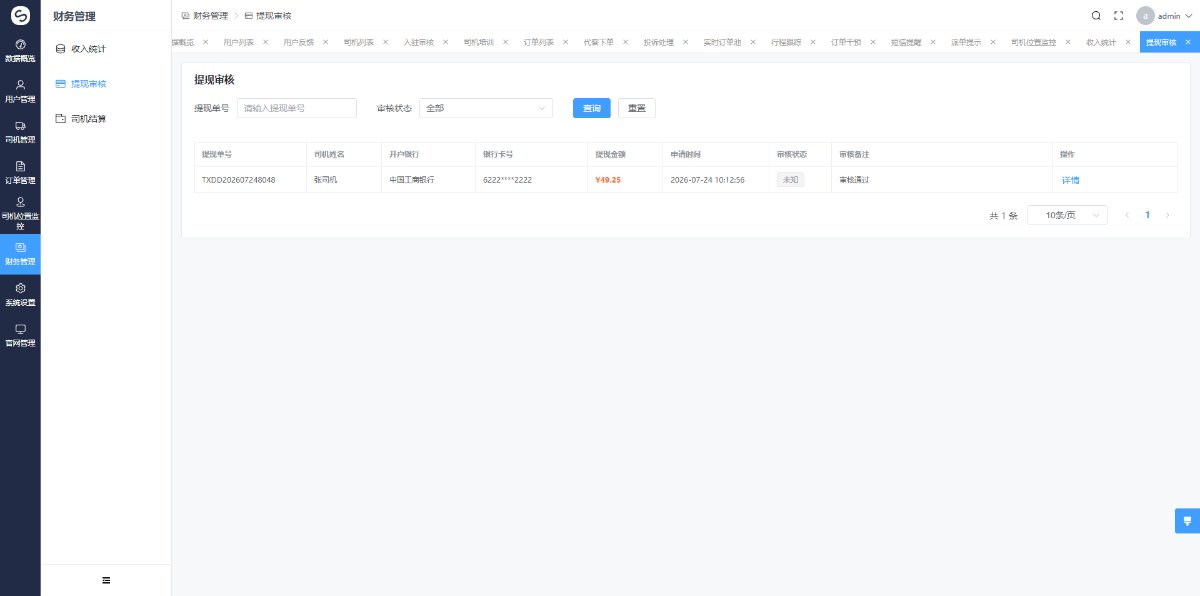Close the 收入统计 tab
Screen dimensions: 1200x596
click(x=1128, y=42)
